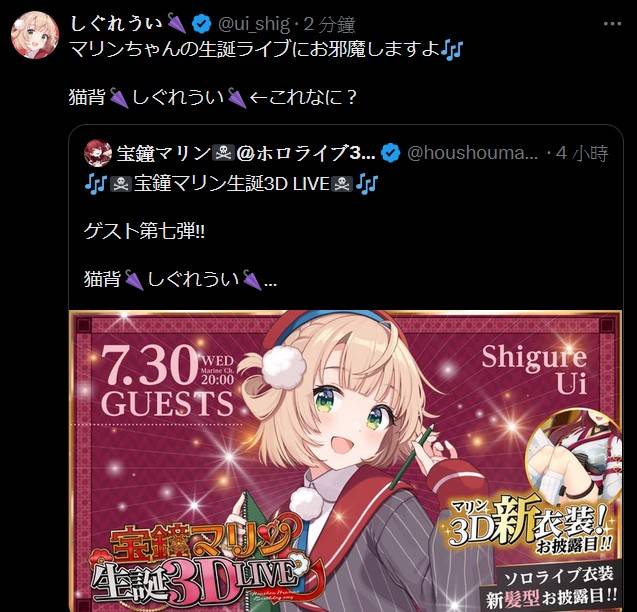Screen dimensions: 637x612
Task: Open the 宝鐘マリン display name in quote
Action: click(246, 153)
